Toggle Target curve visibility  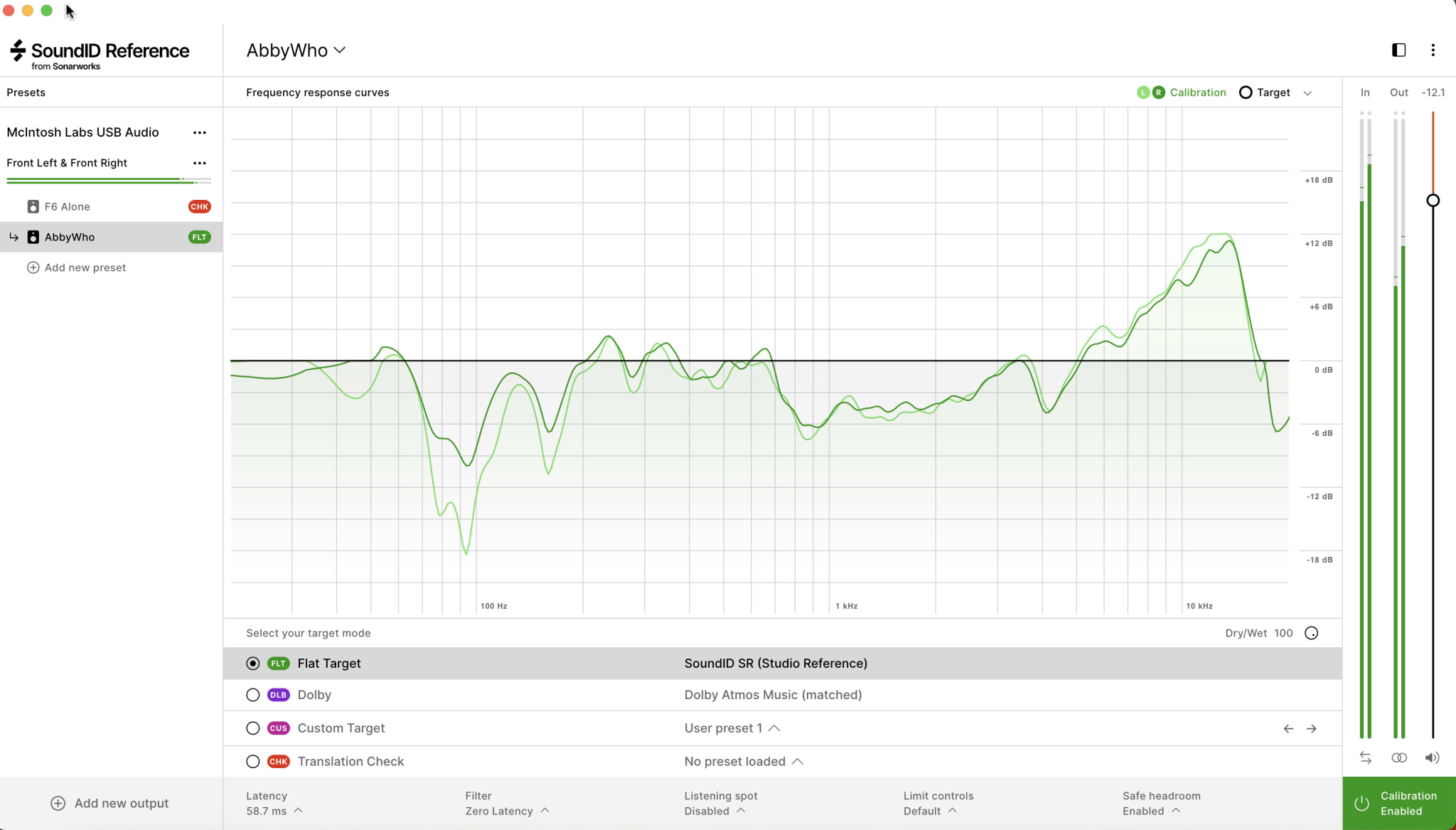pos(1265,92)
